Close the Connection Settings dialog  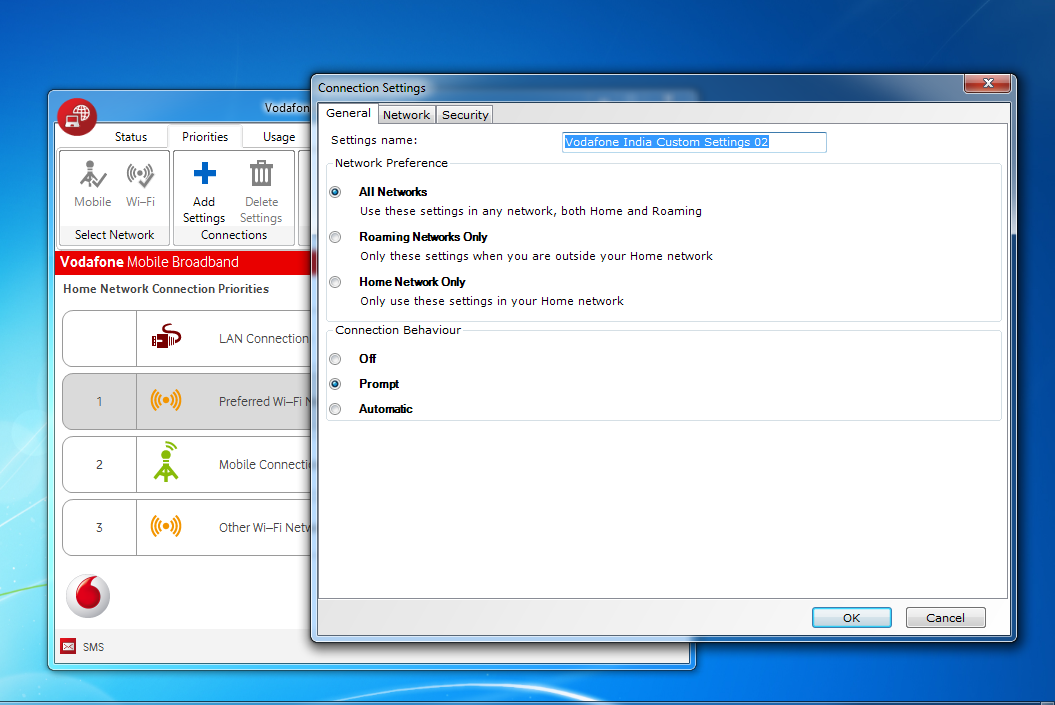pos(987,83)
